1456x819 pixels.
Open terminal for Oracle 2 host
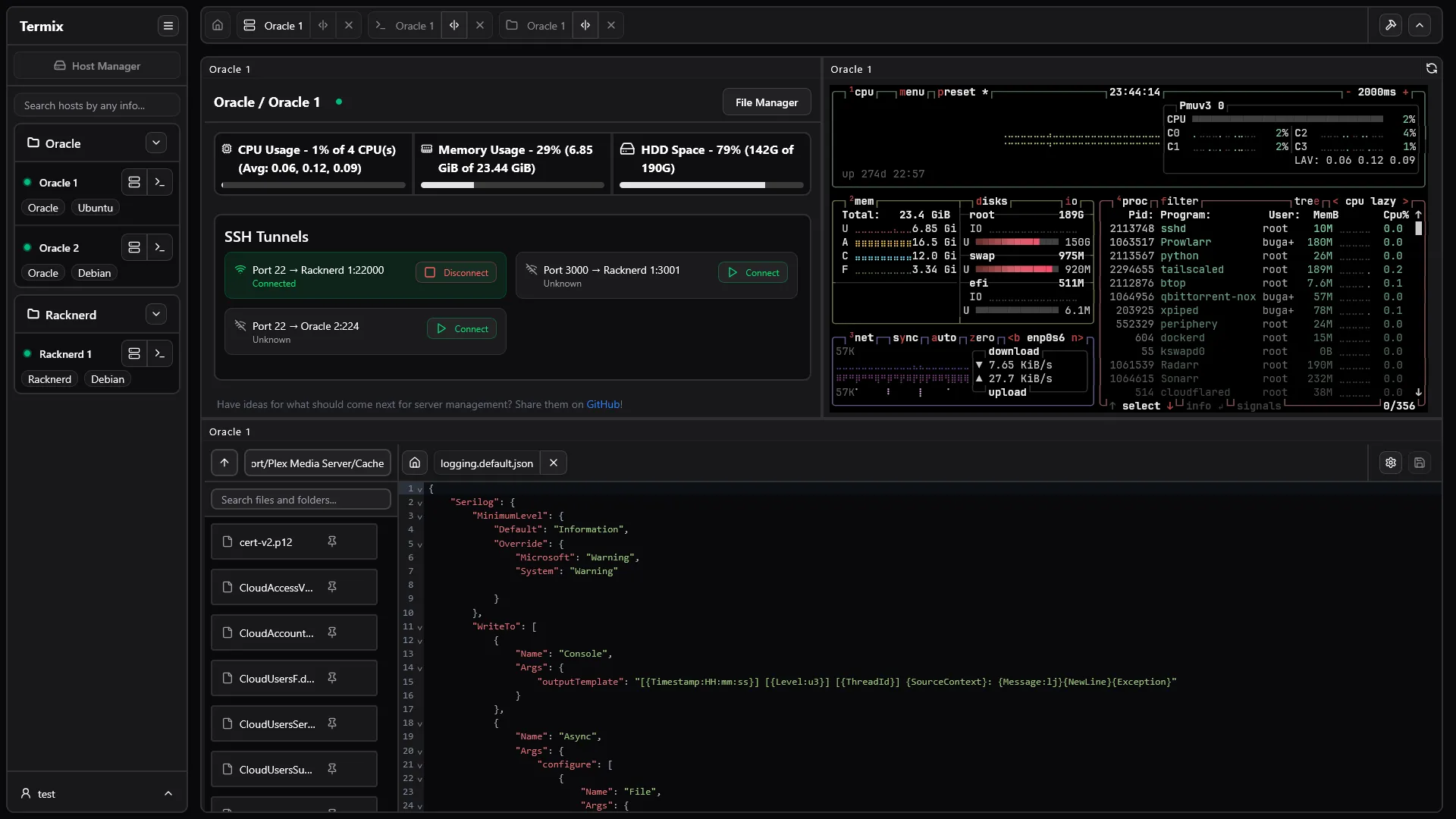pos(159,247)
